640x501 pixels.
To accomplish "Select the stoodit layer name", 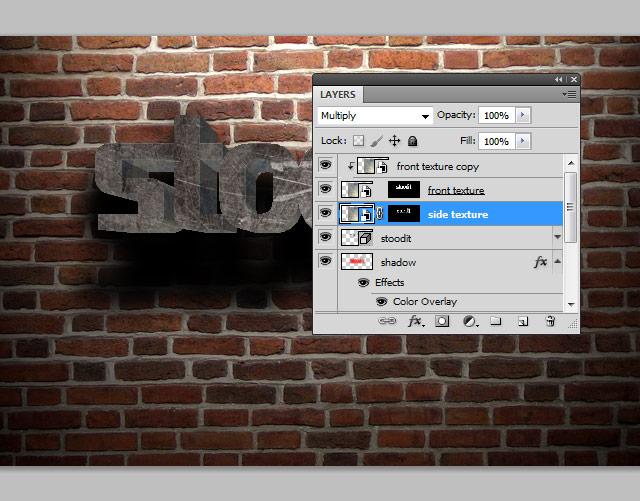I will [396, 238].
